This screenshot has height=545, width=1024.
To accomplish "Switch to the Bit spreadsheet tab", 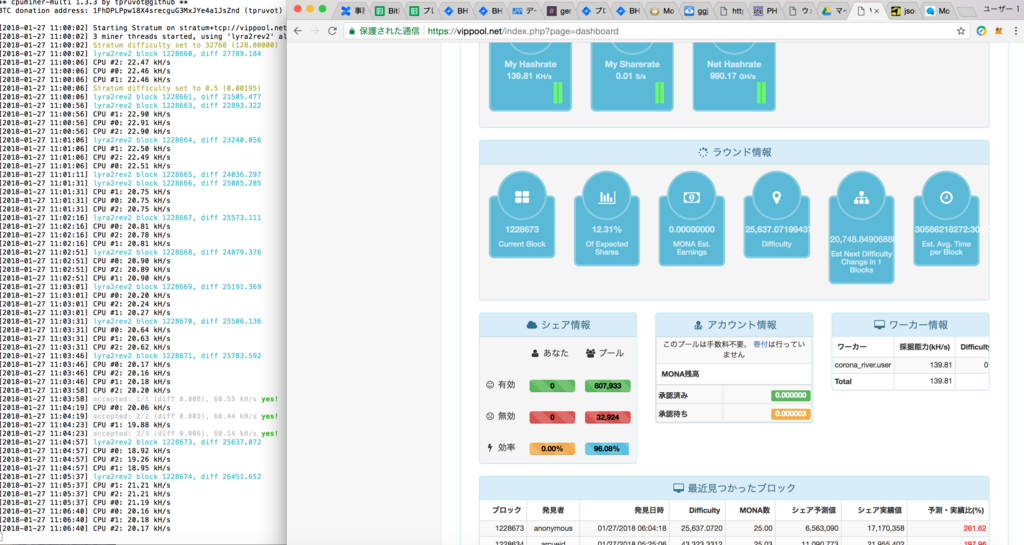I will pyautogui.click(x=388, y=11).
